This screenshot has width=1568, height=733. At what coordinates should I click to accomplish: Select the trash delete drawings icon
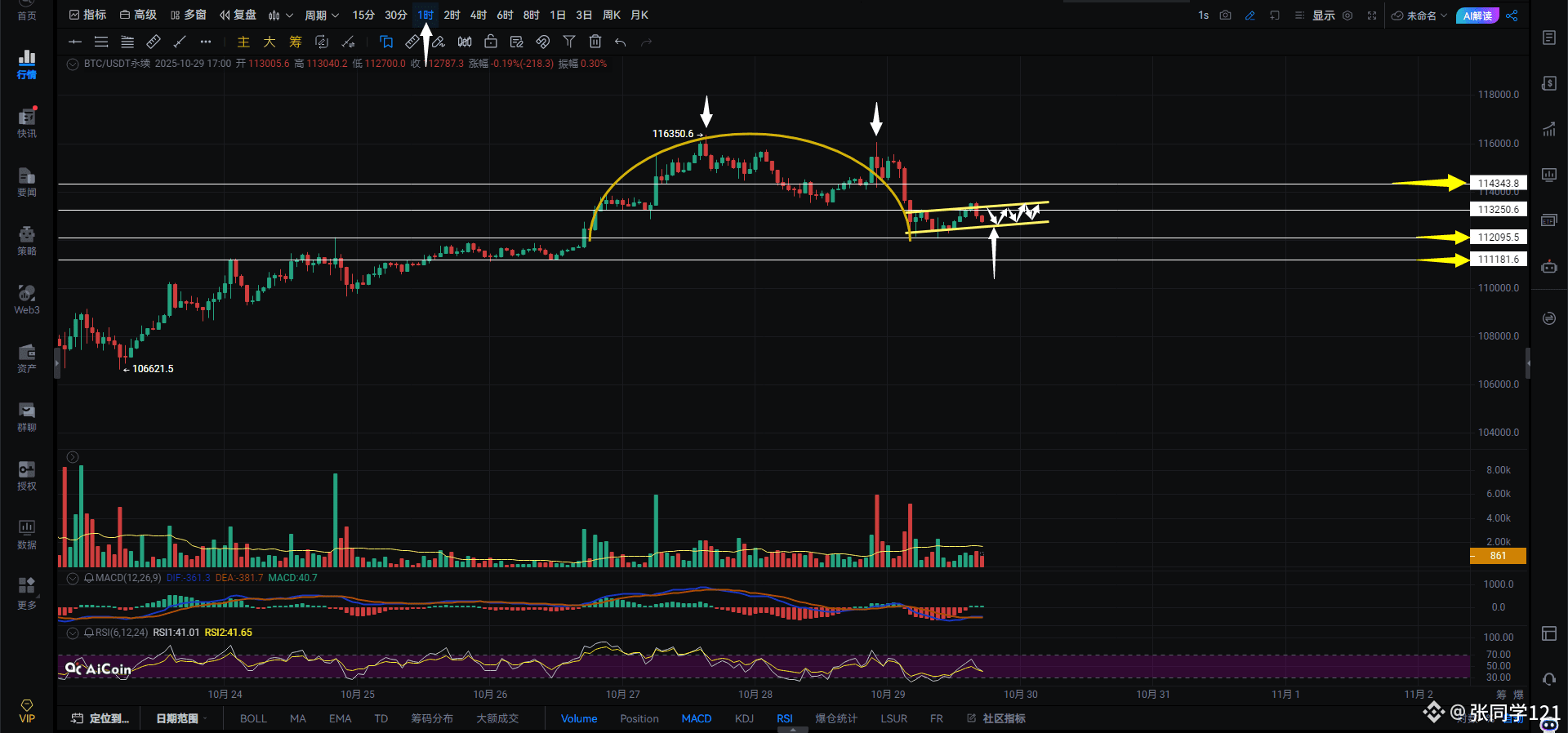coord(595,42)
